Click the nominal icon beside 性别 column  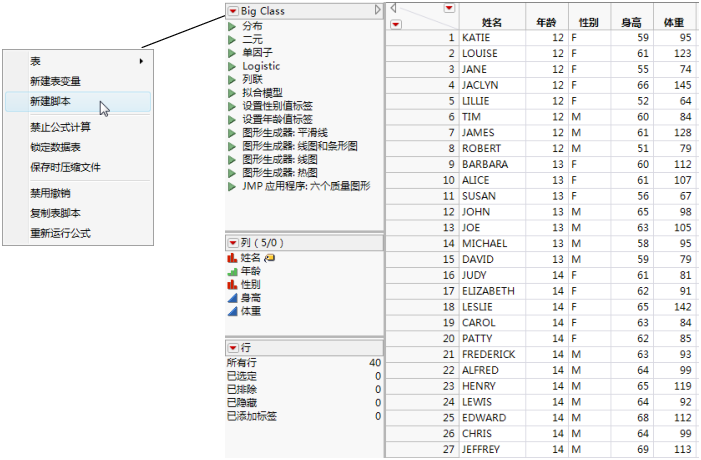click(x=232, y=285)
